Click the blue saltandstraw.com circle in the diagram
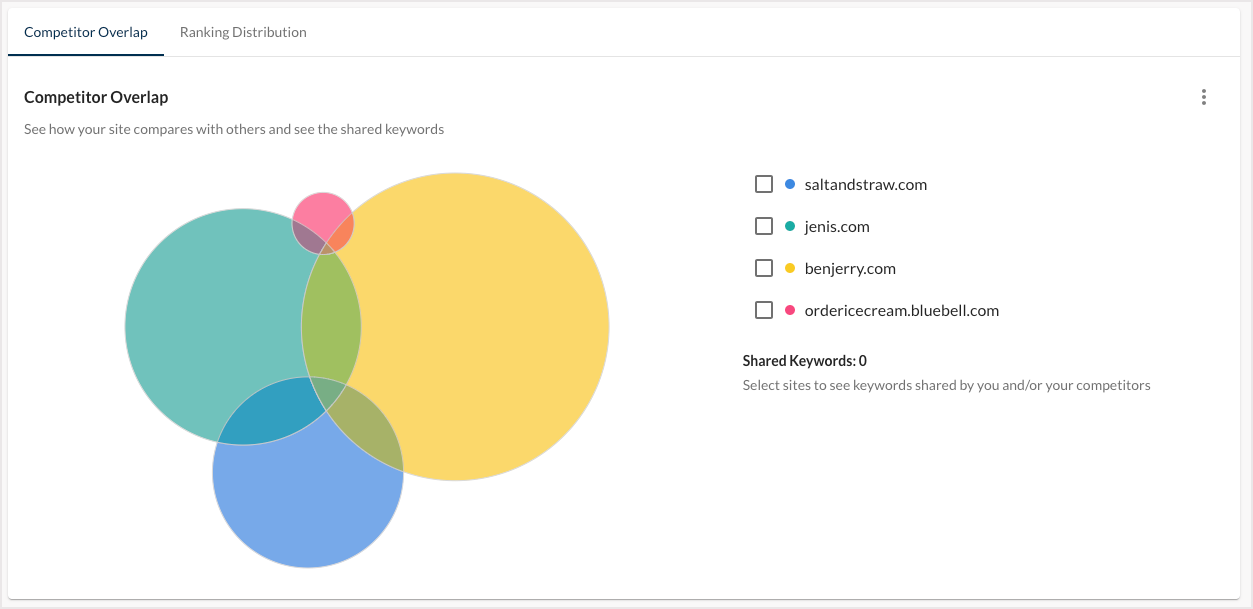This screenshot has width=1253, height=609. (300, 500)
